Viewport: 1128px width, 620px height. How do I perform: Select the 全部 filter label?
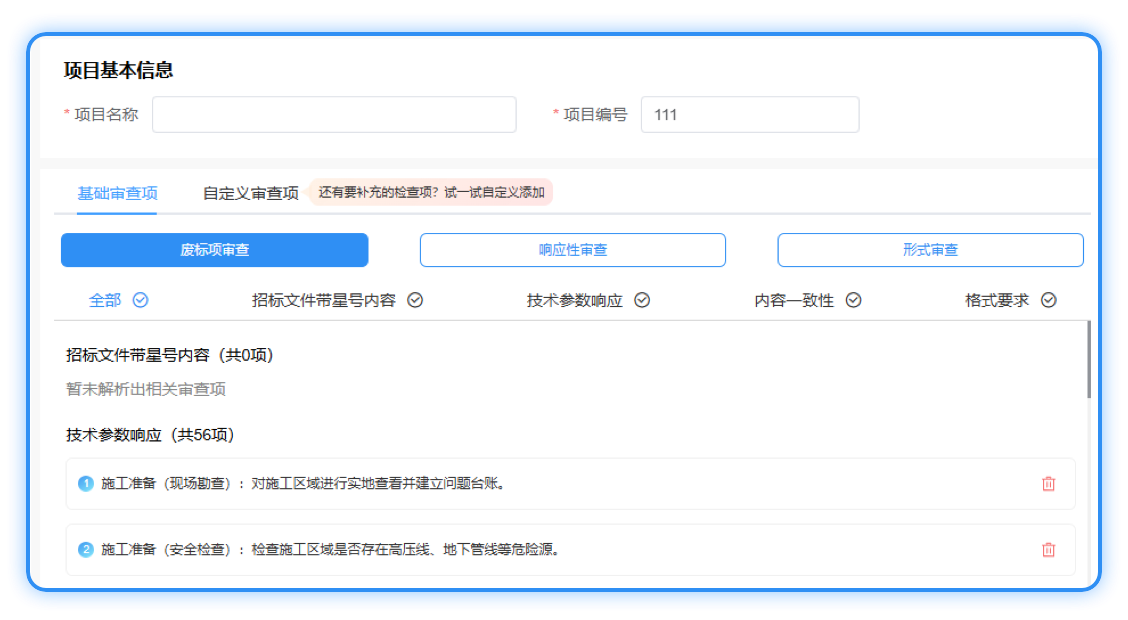tap(105, 300)
